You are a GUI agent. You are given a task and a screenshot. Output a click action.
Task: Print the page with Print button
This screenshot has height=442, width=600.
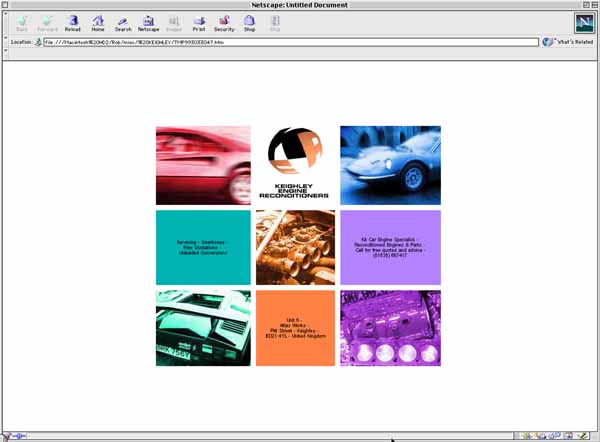click(x=199, y=24)
